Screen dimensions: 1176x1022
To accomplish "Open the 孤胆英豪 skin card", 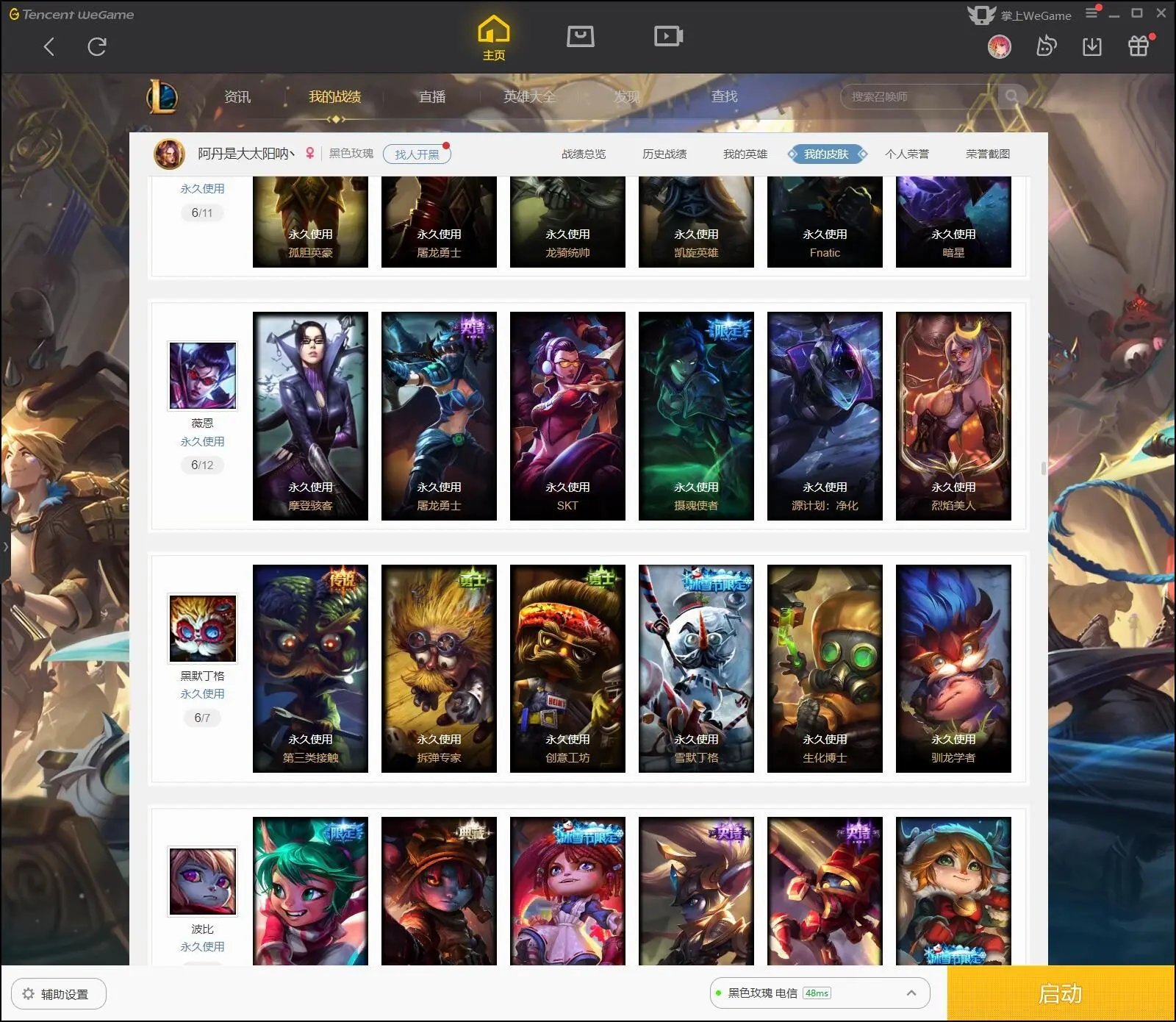I will point(310,222).
